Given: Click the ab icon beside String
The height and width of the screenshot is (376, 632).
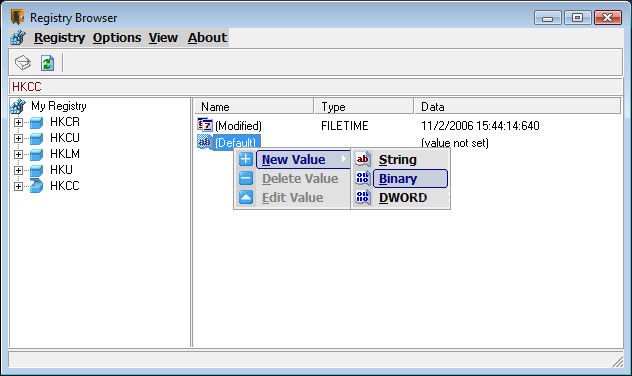Looking at the screenshot, I should pos(363,159).
